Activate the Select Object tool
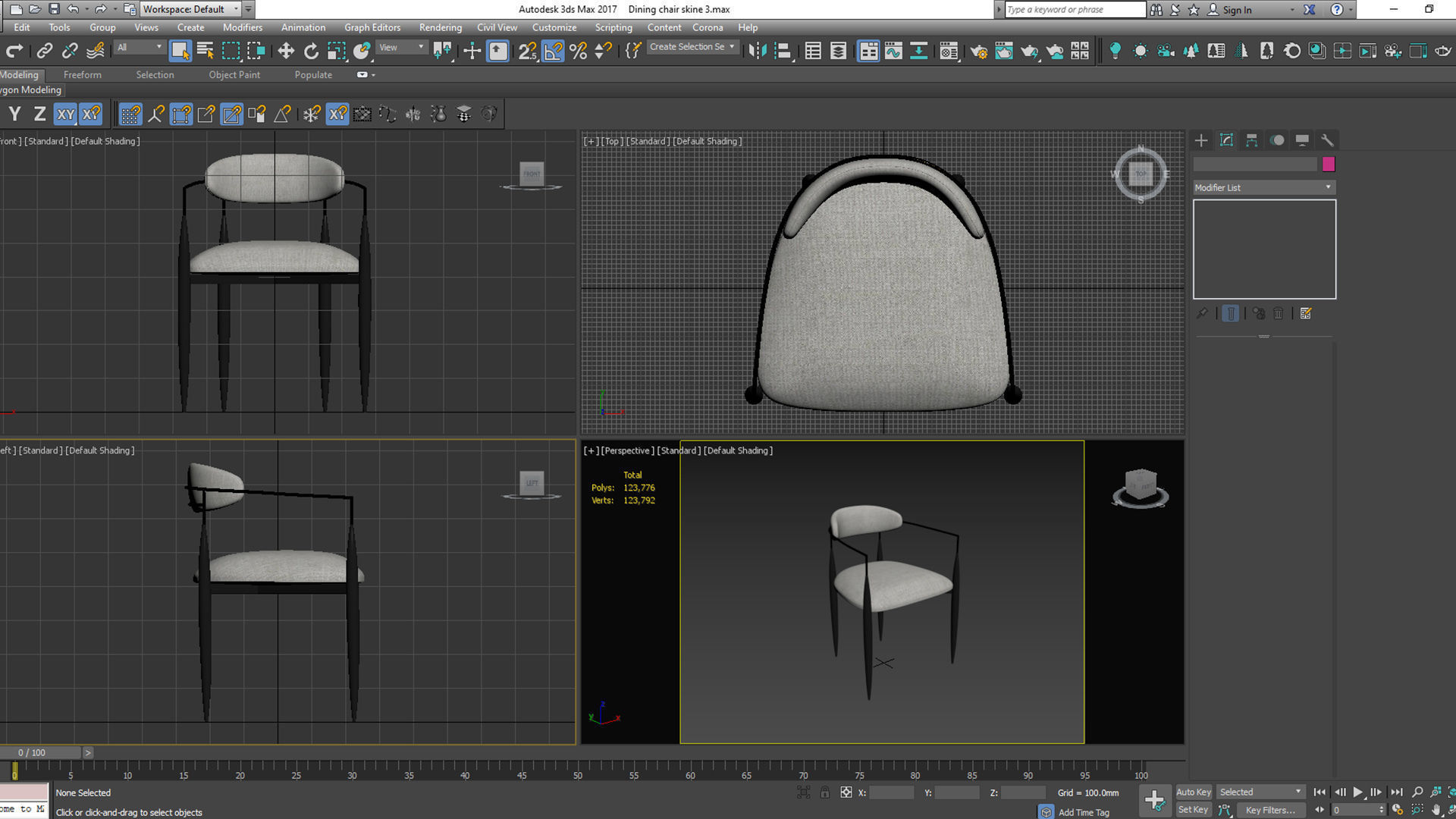 pos(180,51)
